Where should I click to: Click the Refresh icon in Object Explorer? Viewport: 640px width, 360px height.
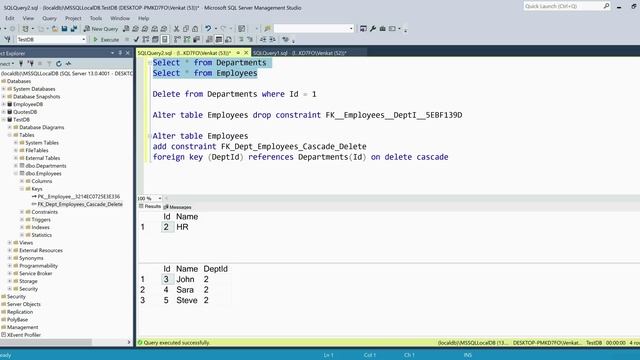coord(59,64)
